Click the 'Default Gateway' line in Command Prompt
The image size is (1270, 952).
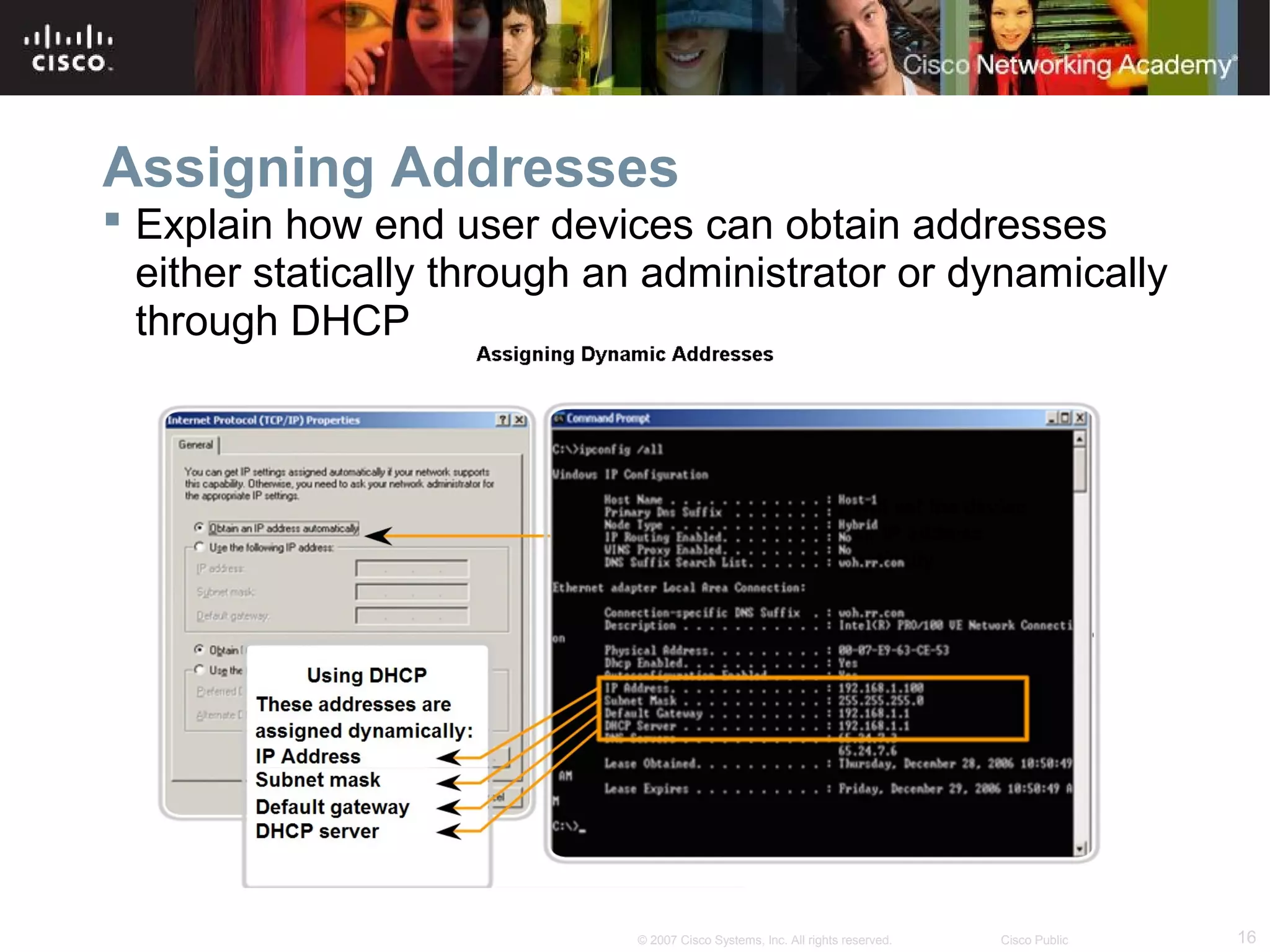pos(757,713)
